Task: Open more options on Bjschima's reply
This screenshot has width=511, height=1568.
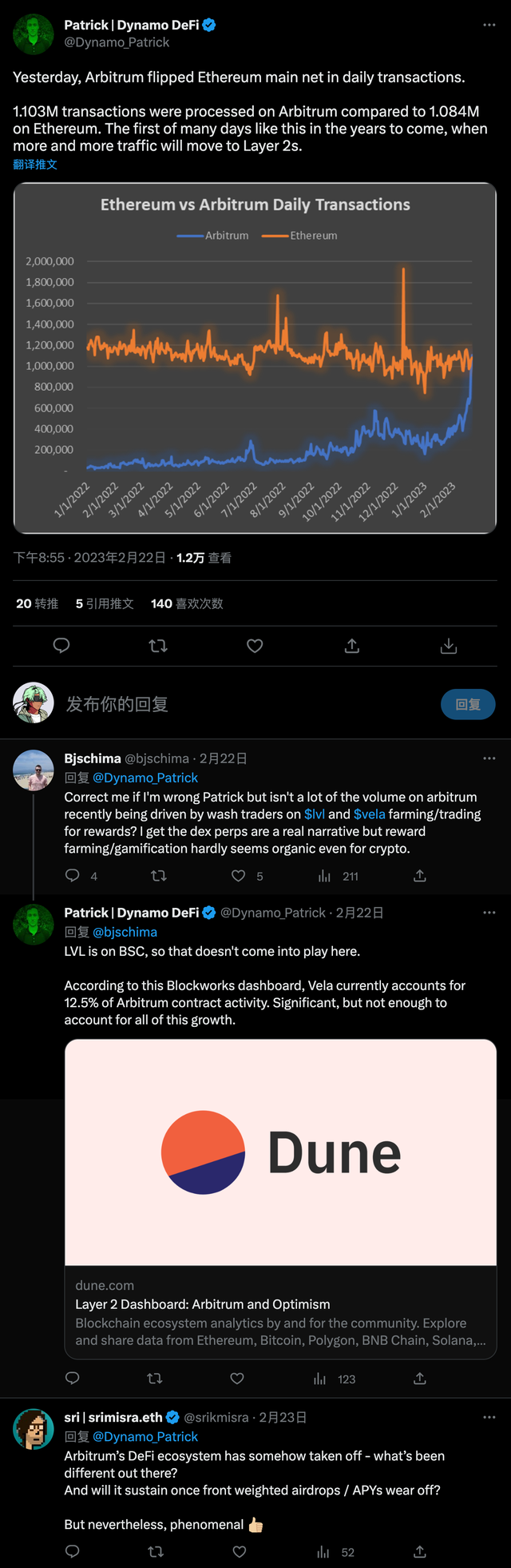Action: 489,758
